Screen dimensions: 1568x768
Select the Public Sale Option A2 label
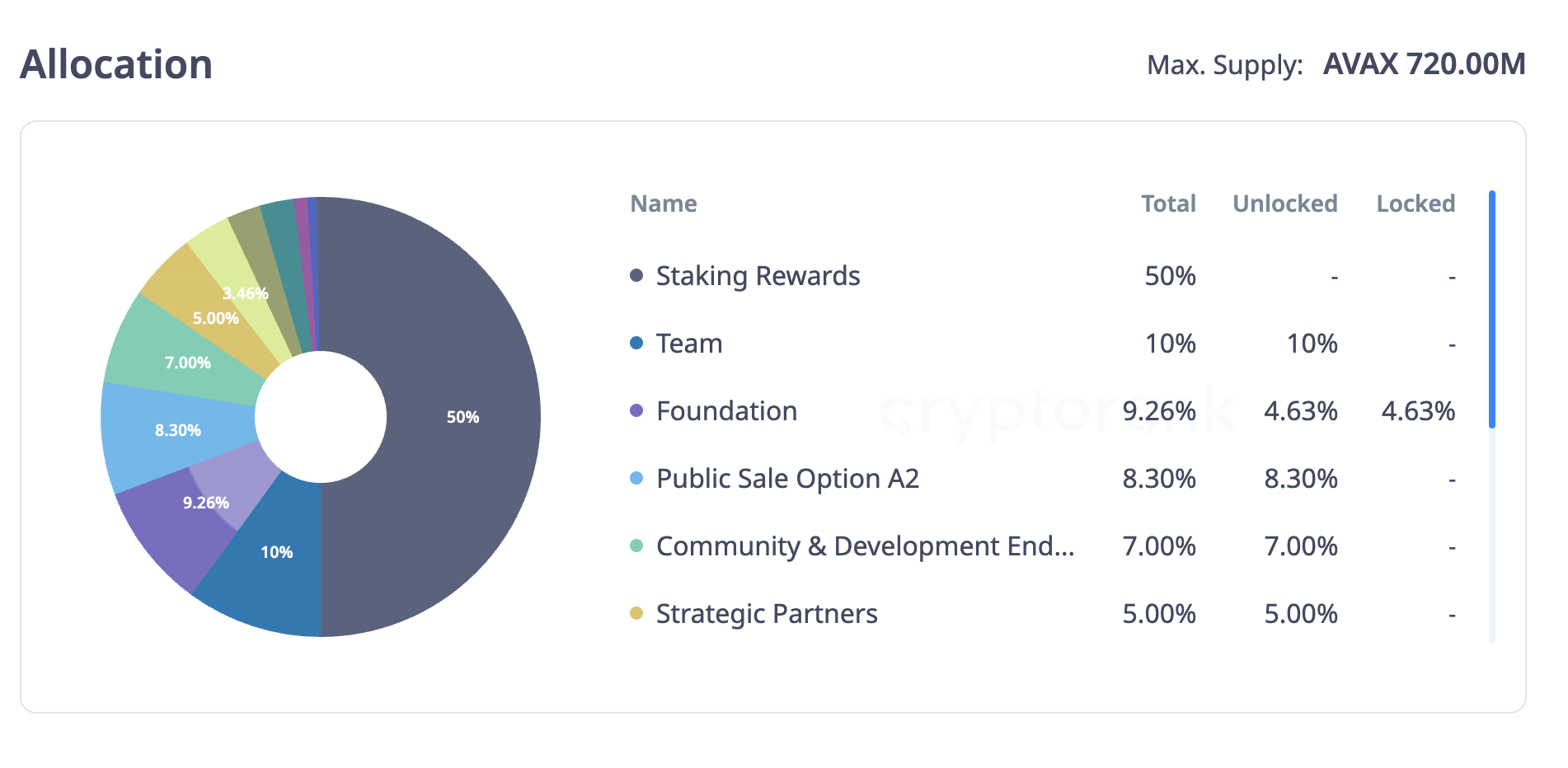click(x=787, y=479)
